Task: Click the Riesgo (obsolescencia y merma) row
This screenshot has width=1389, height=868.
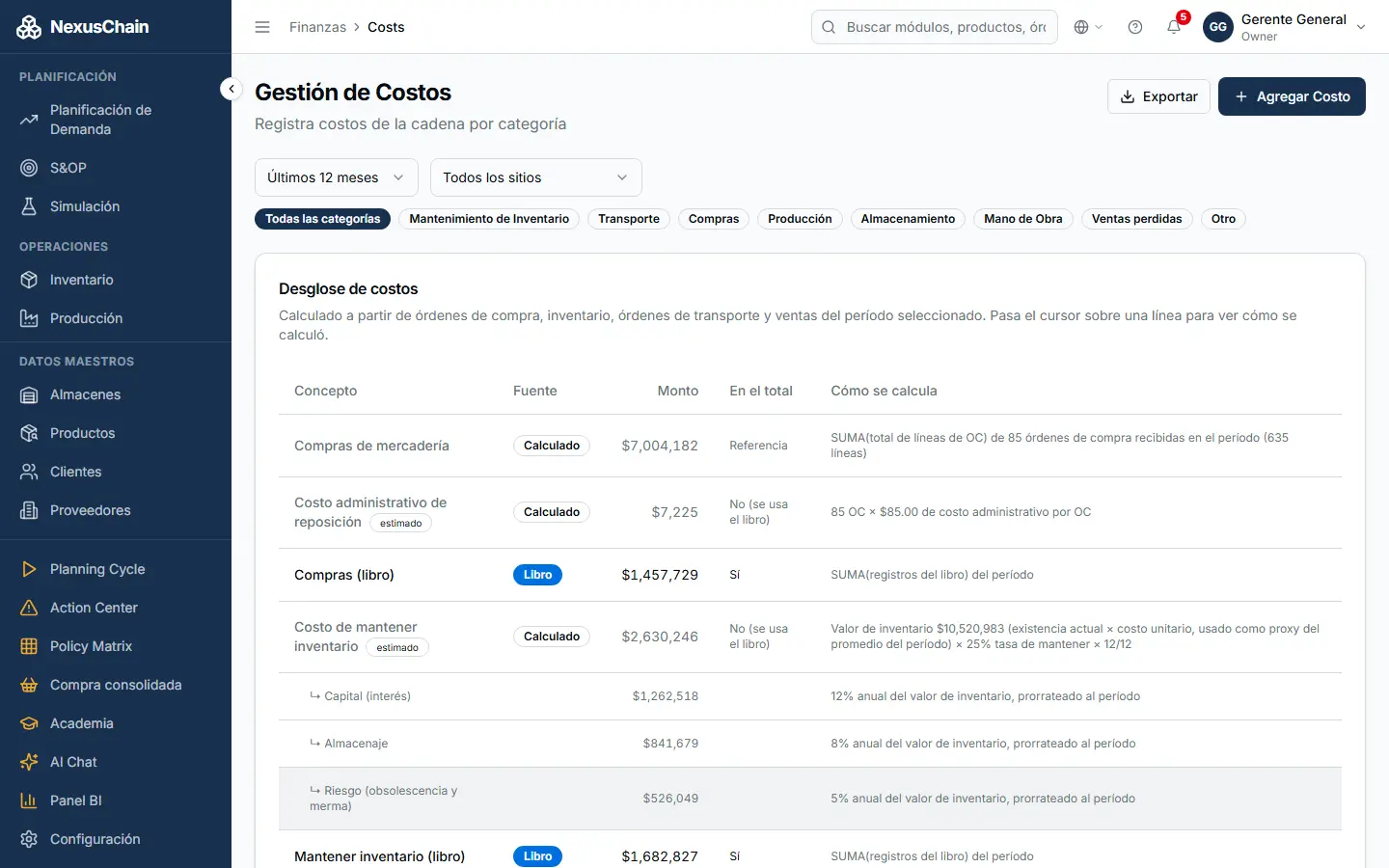Action: tap(810, 799)
